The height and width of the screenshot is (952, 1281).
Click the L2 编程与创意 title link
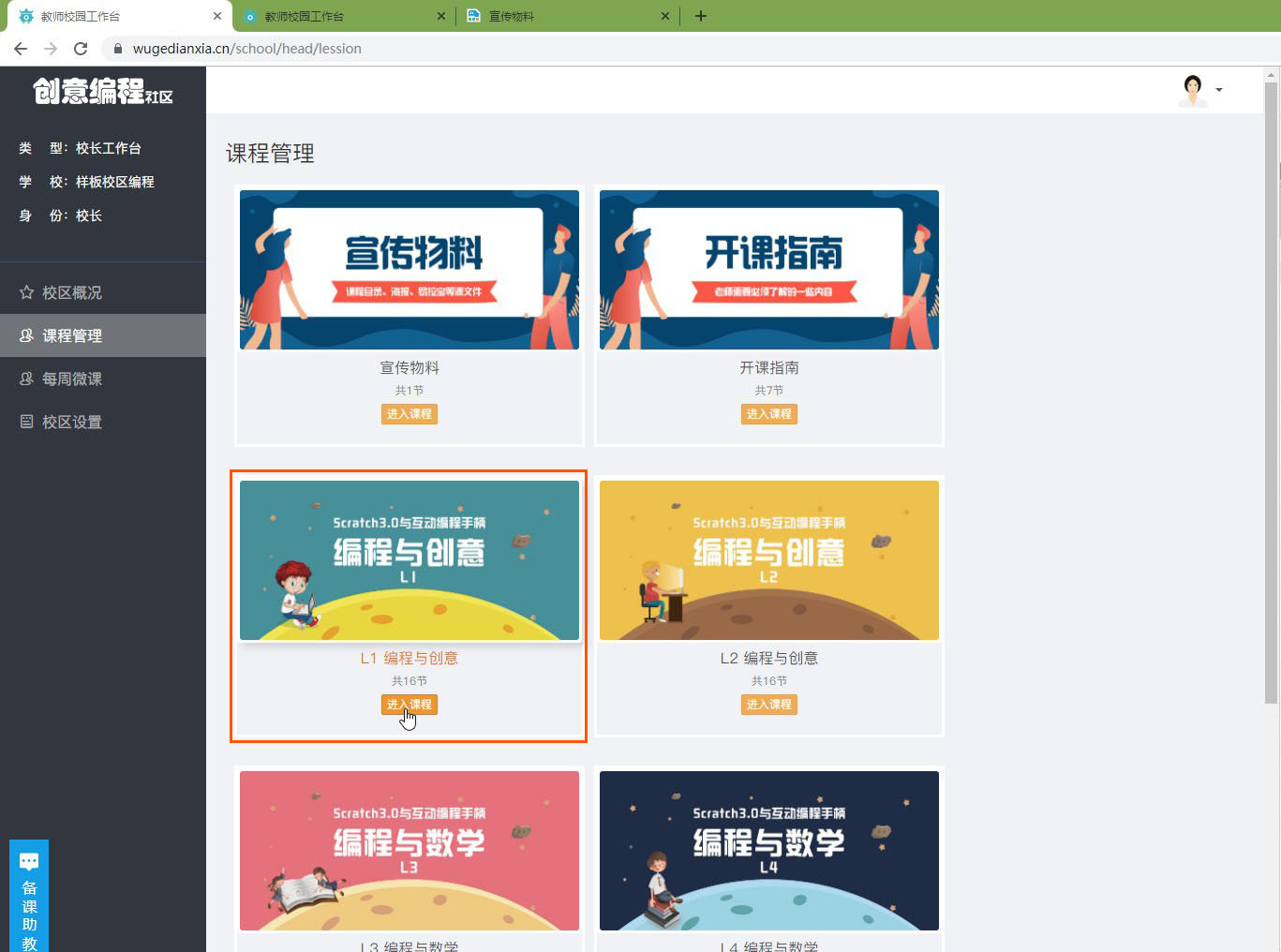point(769,659)
